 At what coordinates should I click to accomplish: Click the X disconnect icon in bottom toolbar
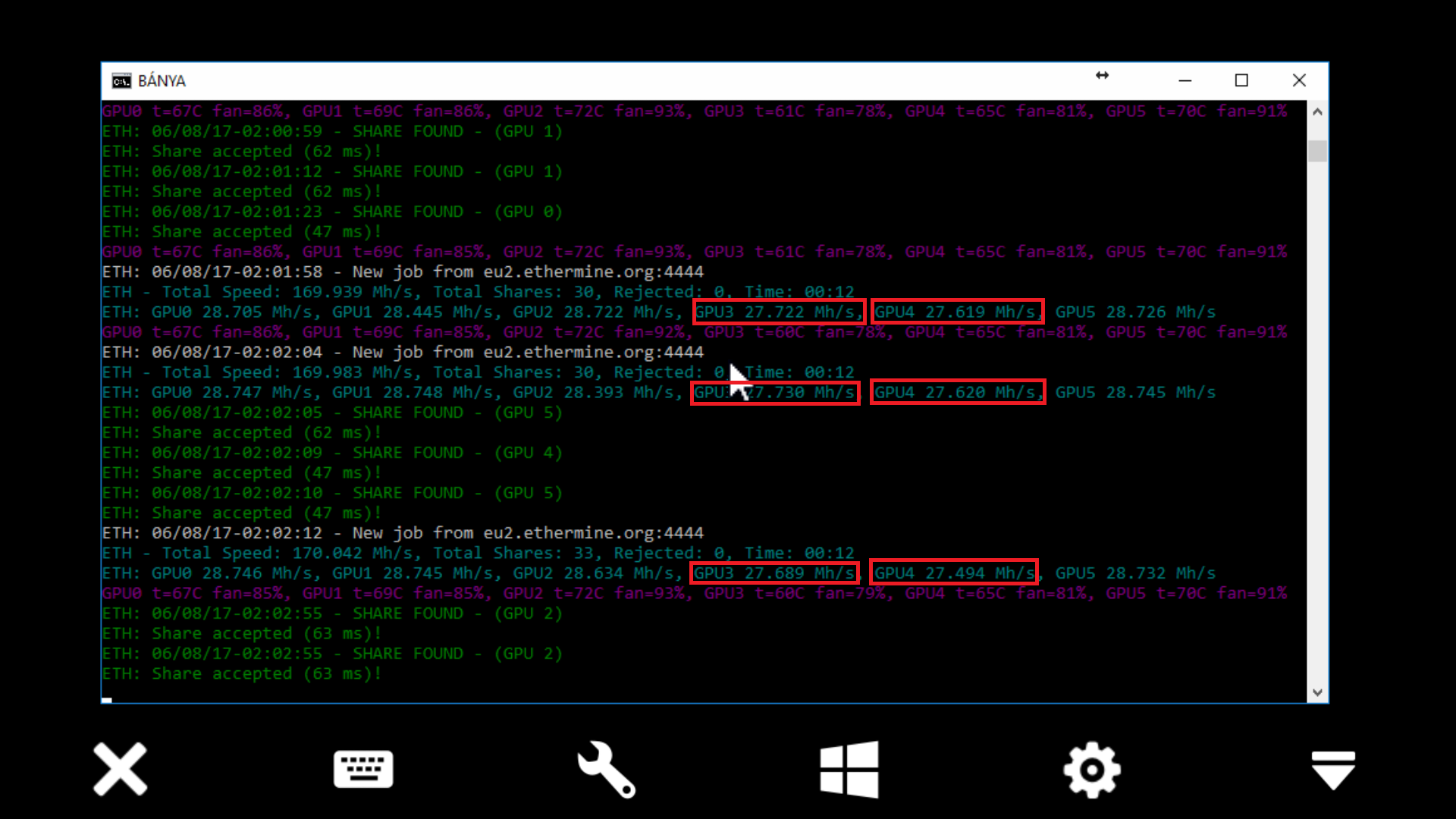click(x=120, y=769)
